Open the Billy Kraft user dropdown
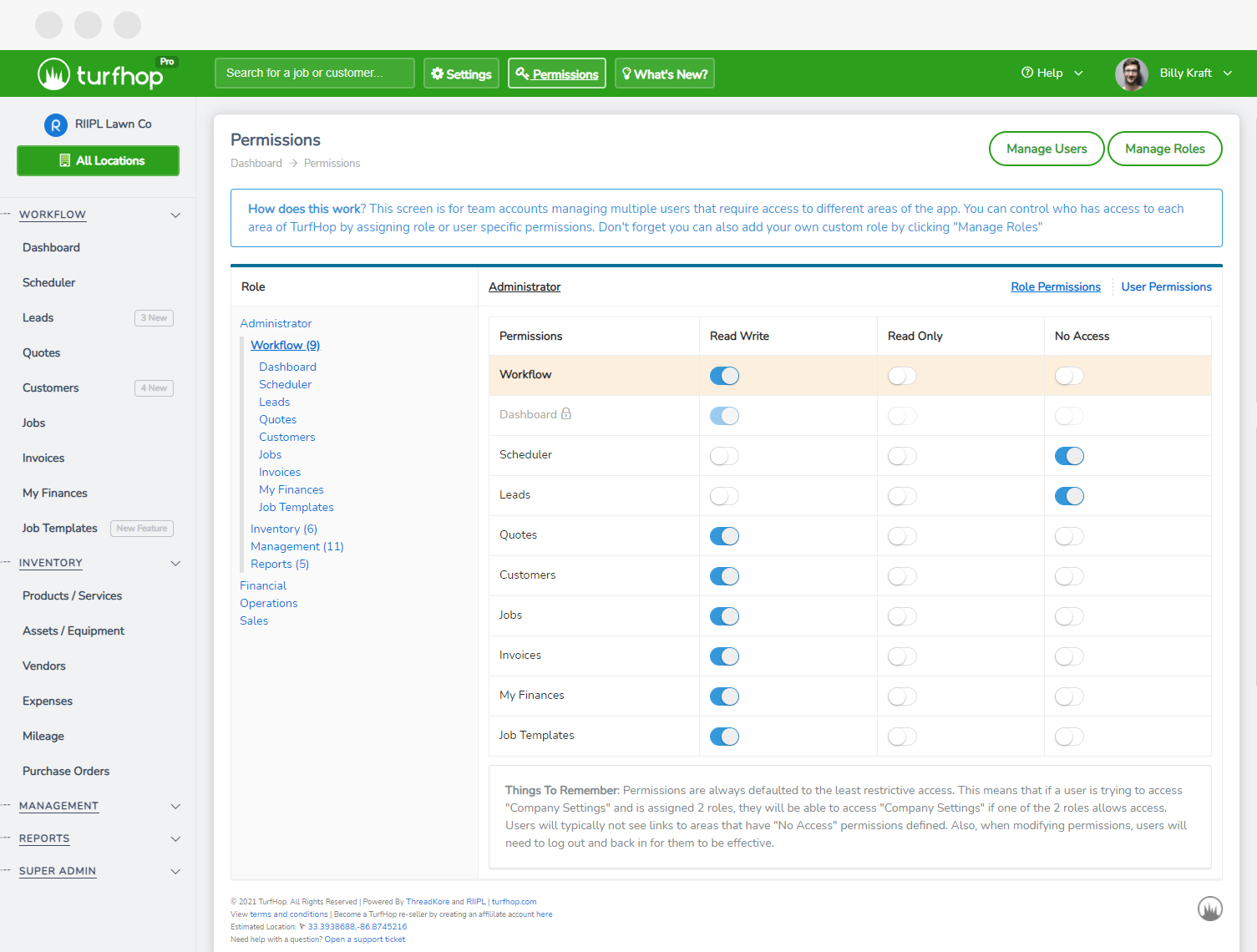This screenshot has height=952, width=1257. (1227, 73)
